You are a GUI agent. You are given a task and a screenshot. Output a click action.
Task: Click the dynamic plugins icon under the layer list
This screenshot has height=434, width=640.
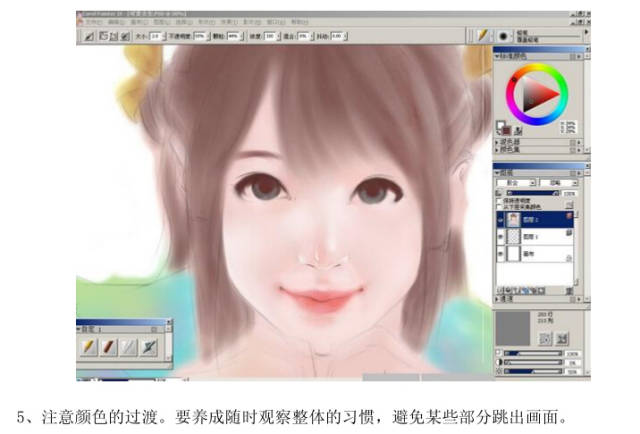point(507,290)
